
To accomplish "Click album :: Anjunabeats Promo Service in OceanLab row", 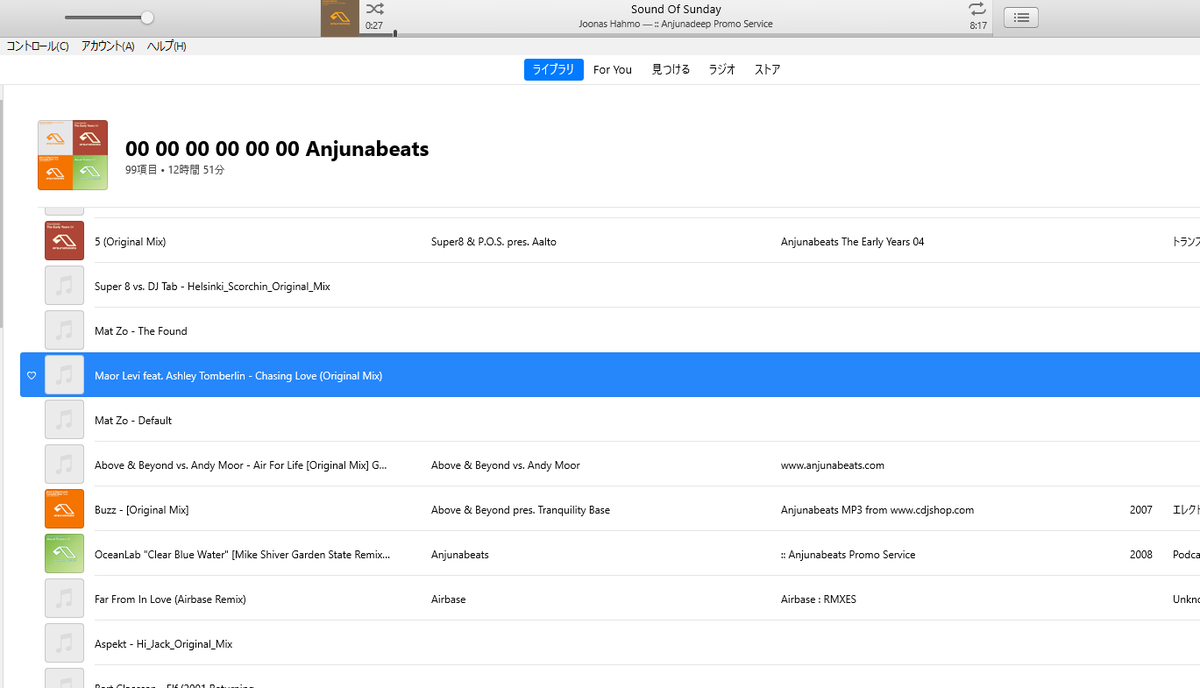I will pos(848,554).
